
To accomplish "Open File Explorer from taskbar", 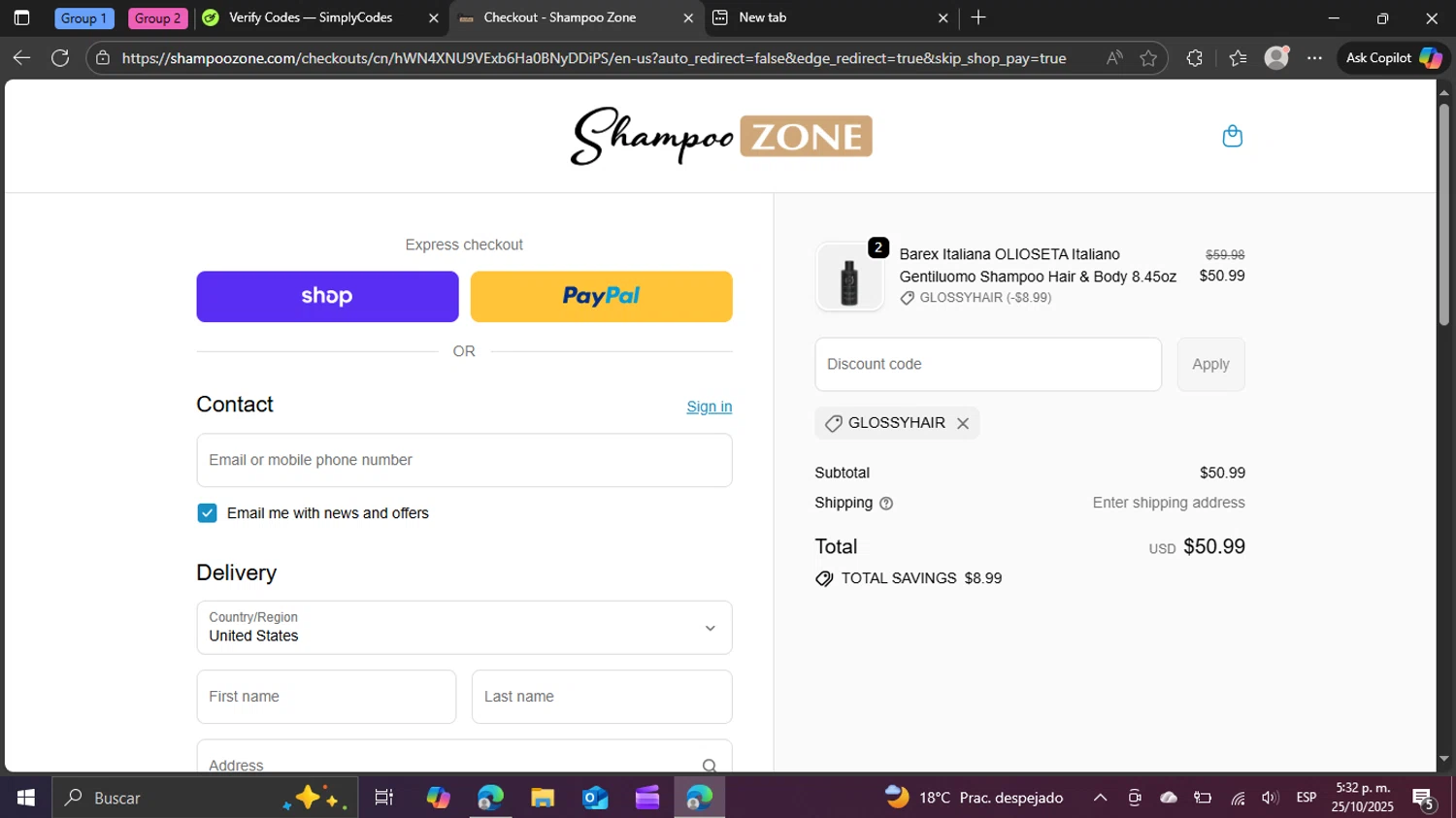I will (x=543, y=798).
